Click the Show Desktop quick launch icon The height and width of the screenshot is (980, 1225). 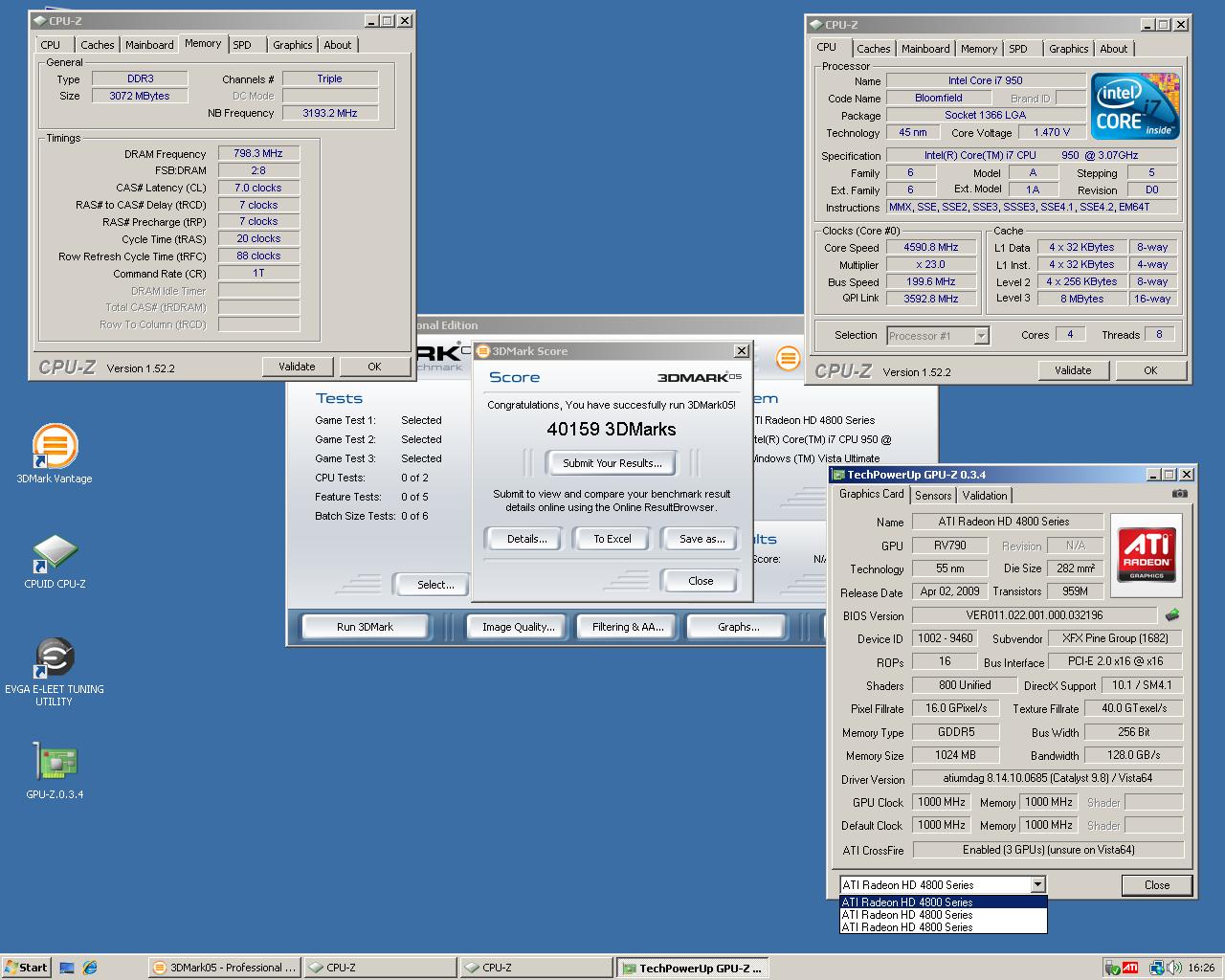coord(67,968)
